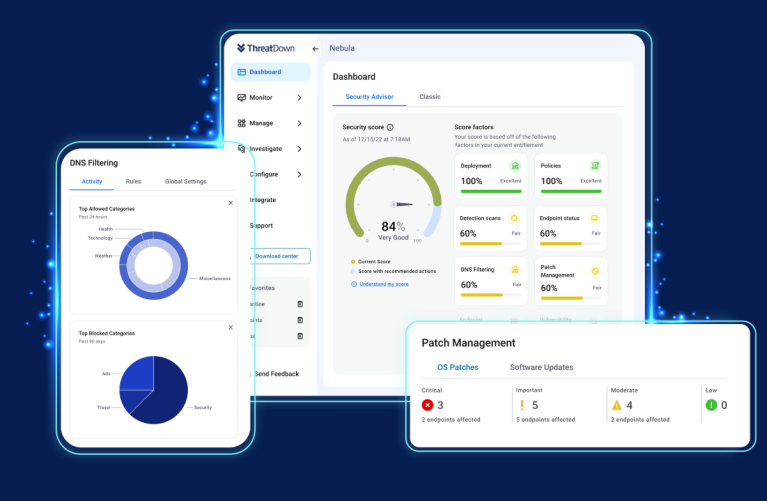Image resolution: width=767 pixels, height=501 pixels.
Task: Collapse sidebar with the back arrow
Action: tap(315, 48)
